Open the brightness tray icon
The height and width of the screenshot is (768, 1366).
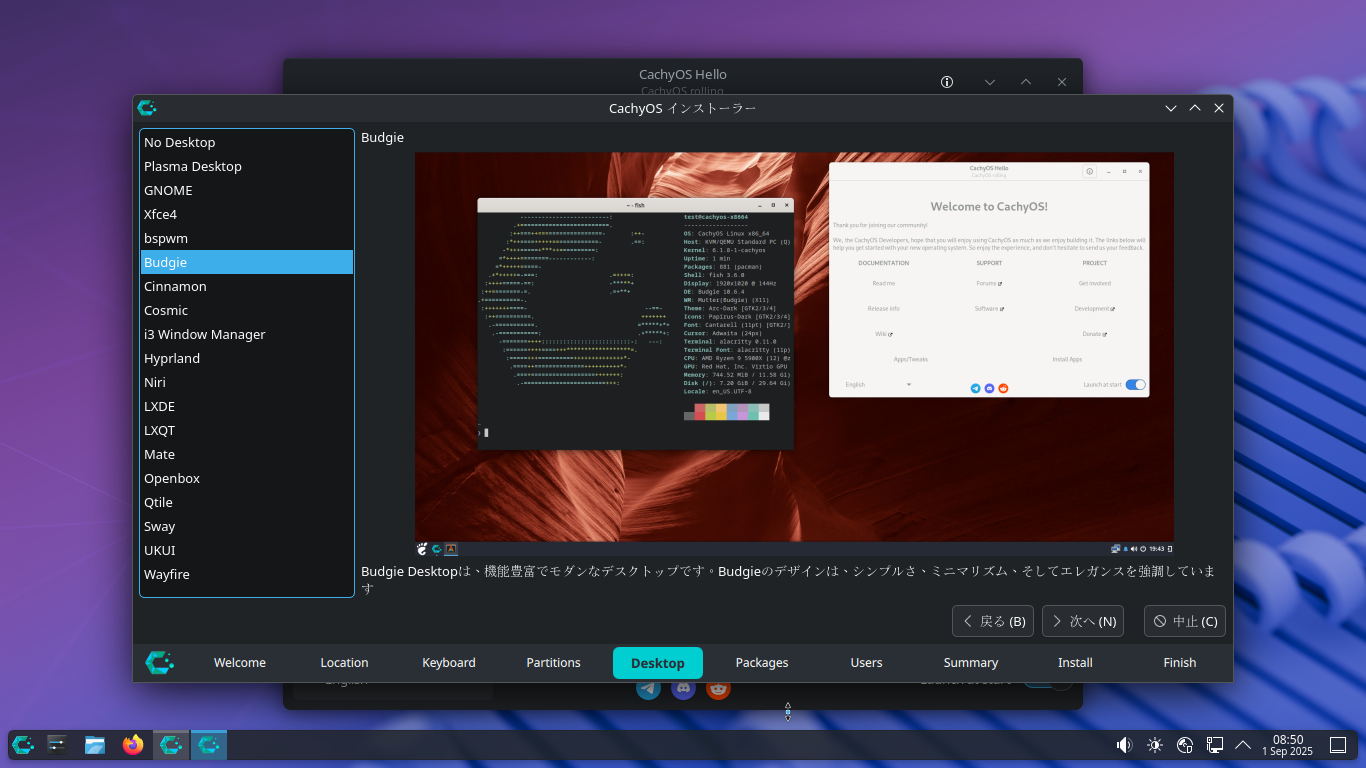[1155, 744]
